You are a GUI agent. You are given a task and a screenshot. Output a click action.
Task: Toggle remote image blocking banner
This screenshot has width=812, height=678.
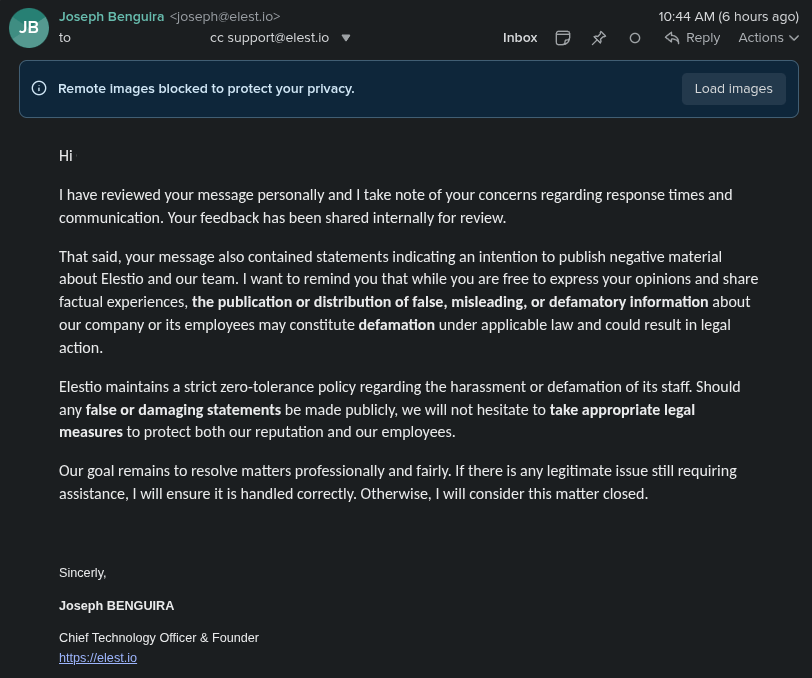733,88
